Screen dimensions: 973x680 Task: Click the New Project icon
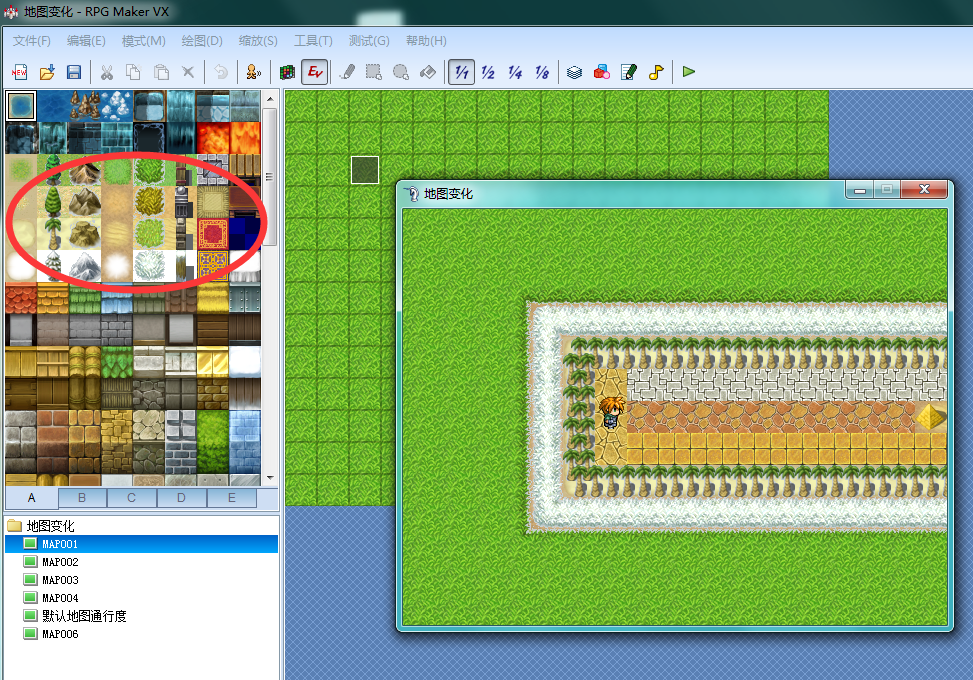(19, 72)
